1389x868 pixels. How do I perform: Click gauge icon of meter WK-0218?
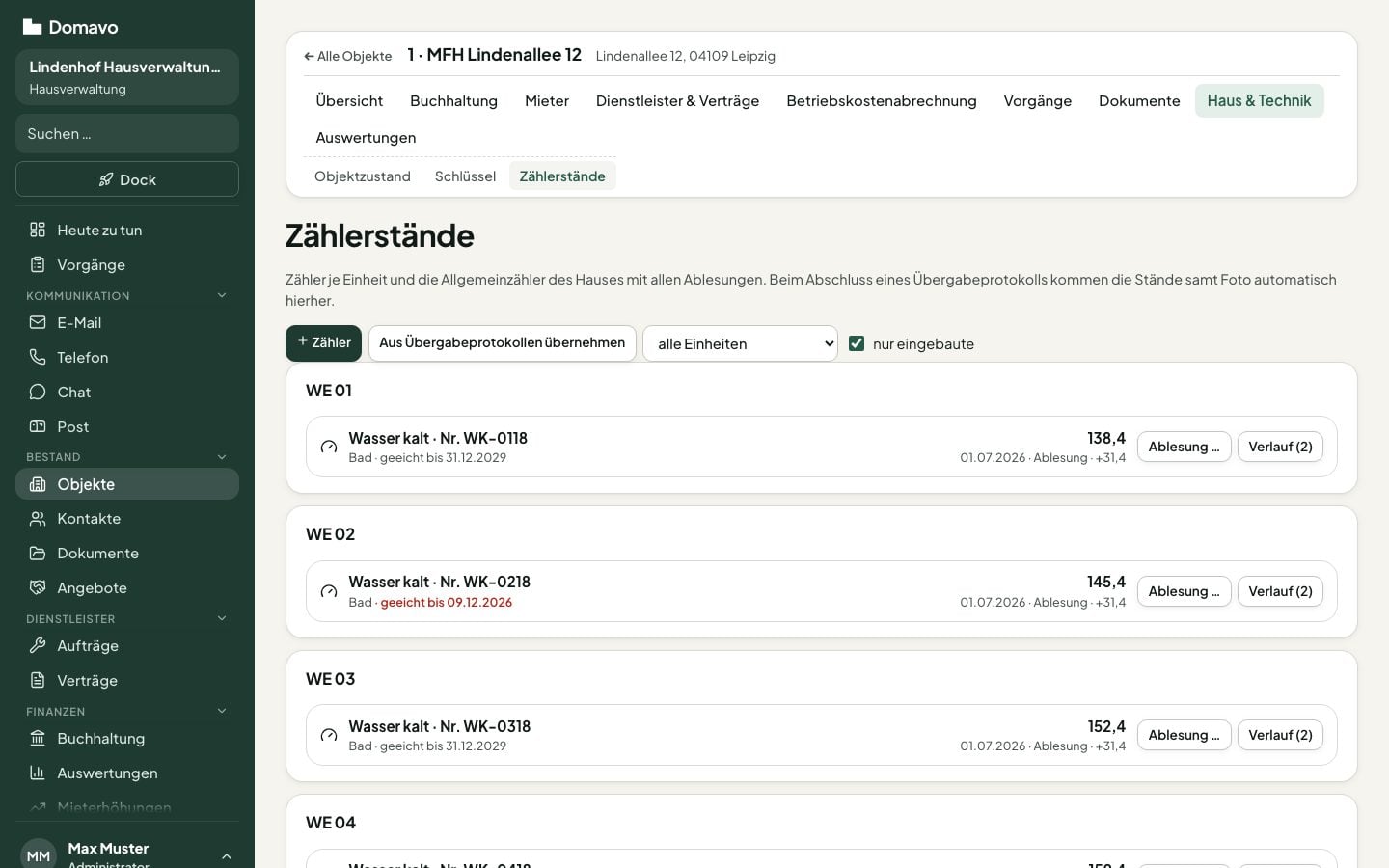[329, 591]
